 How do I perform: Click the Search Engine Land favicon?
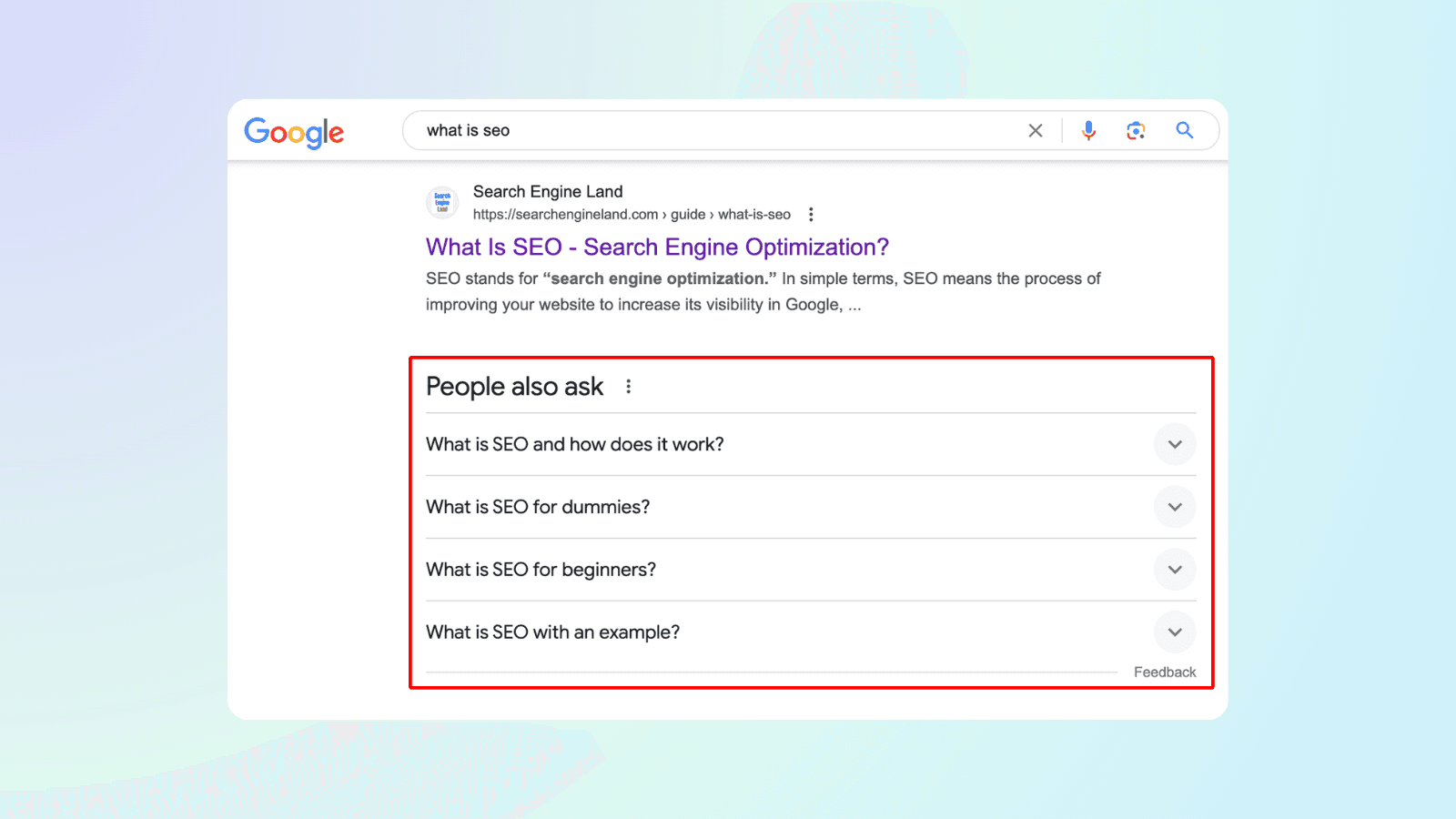pyautogui.click(x=442, y=203)
